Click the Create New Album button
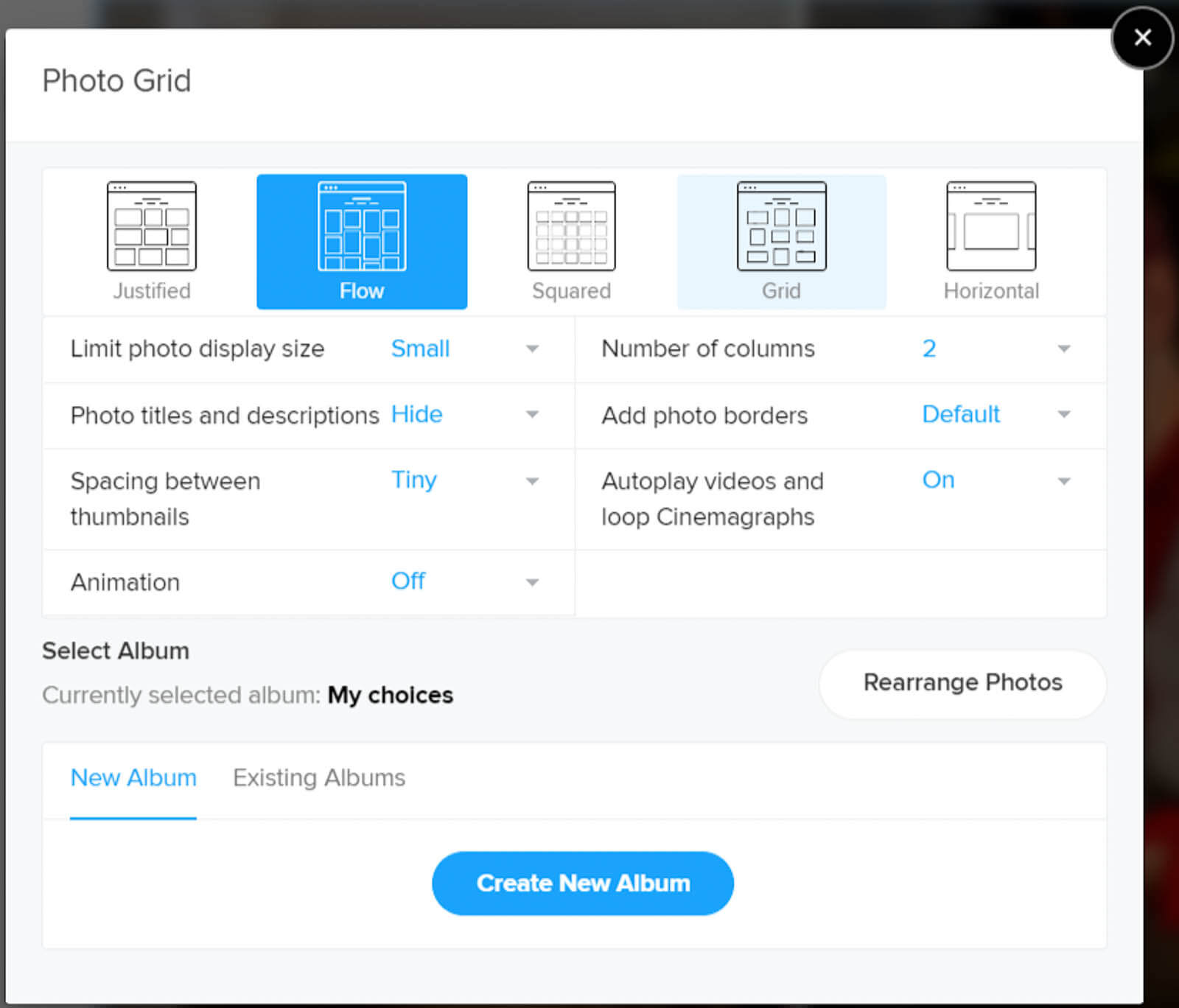The image size is (1179, 1008). (583, 883)
